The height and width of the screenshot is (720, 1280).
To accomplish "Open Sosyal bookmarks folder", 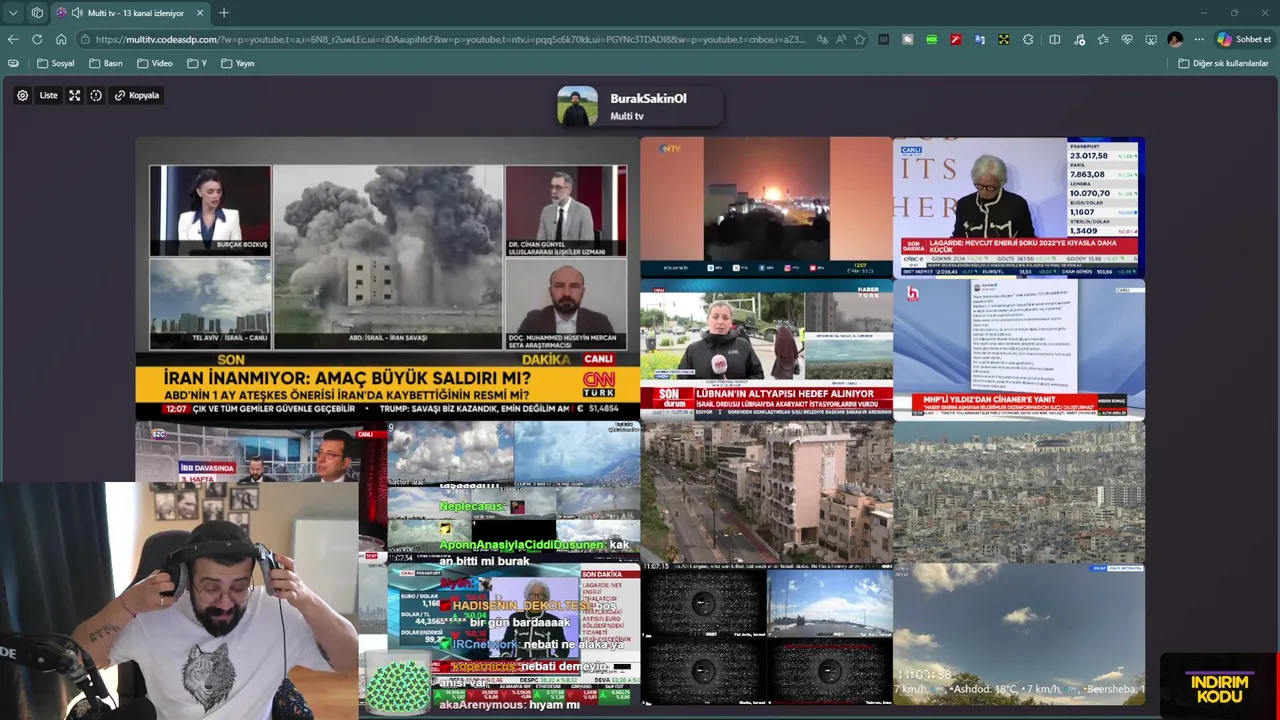I will click(56, 63).
